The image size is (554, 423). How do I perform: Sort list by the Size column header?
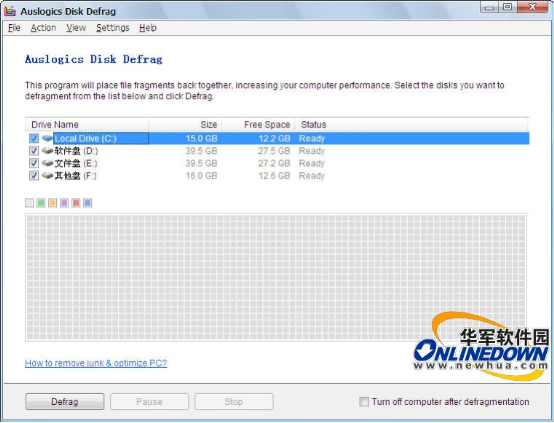pos(185,124)
